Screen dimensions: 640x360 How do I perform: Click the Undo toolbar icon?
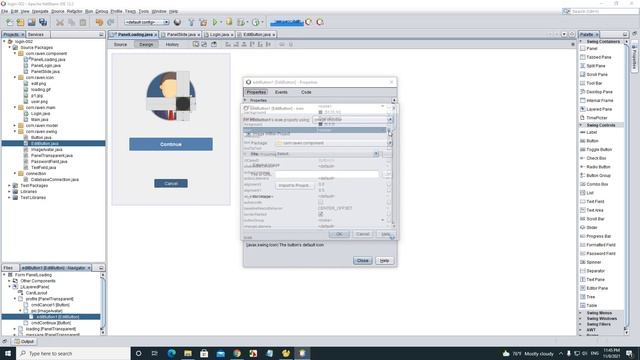pyautogui.click(x=99, y=22)
